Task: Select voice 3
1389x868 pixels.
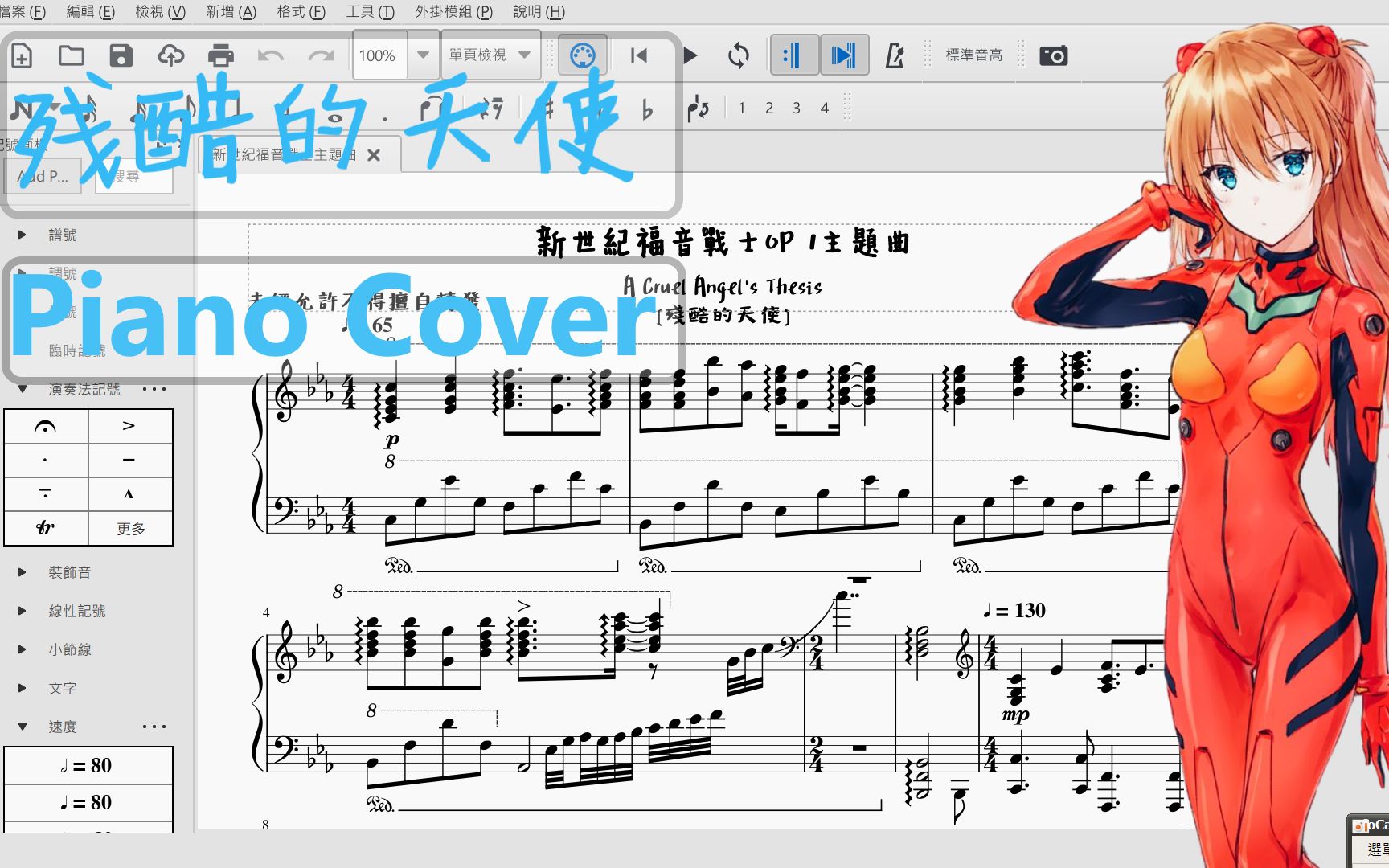Action: pyautogui.click(x=797, y=108)
